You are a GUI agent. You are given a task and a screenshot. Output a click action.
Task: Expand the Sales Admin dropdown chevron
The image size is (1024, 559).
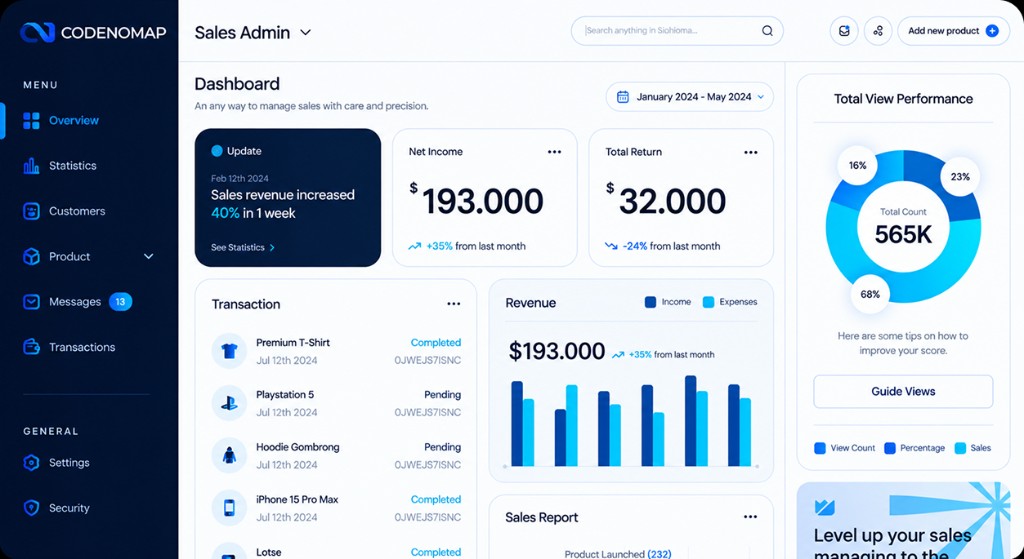pyautogui.click(x=305, y=32)
